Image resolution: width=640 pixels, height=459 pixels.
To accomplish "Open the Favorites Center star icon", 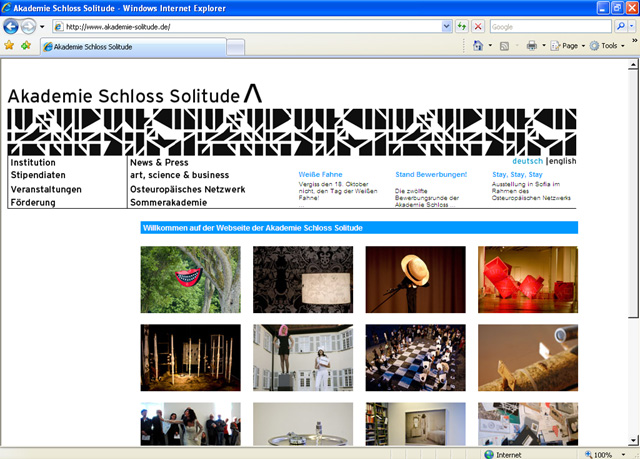I will (x=9, y=46).
